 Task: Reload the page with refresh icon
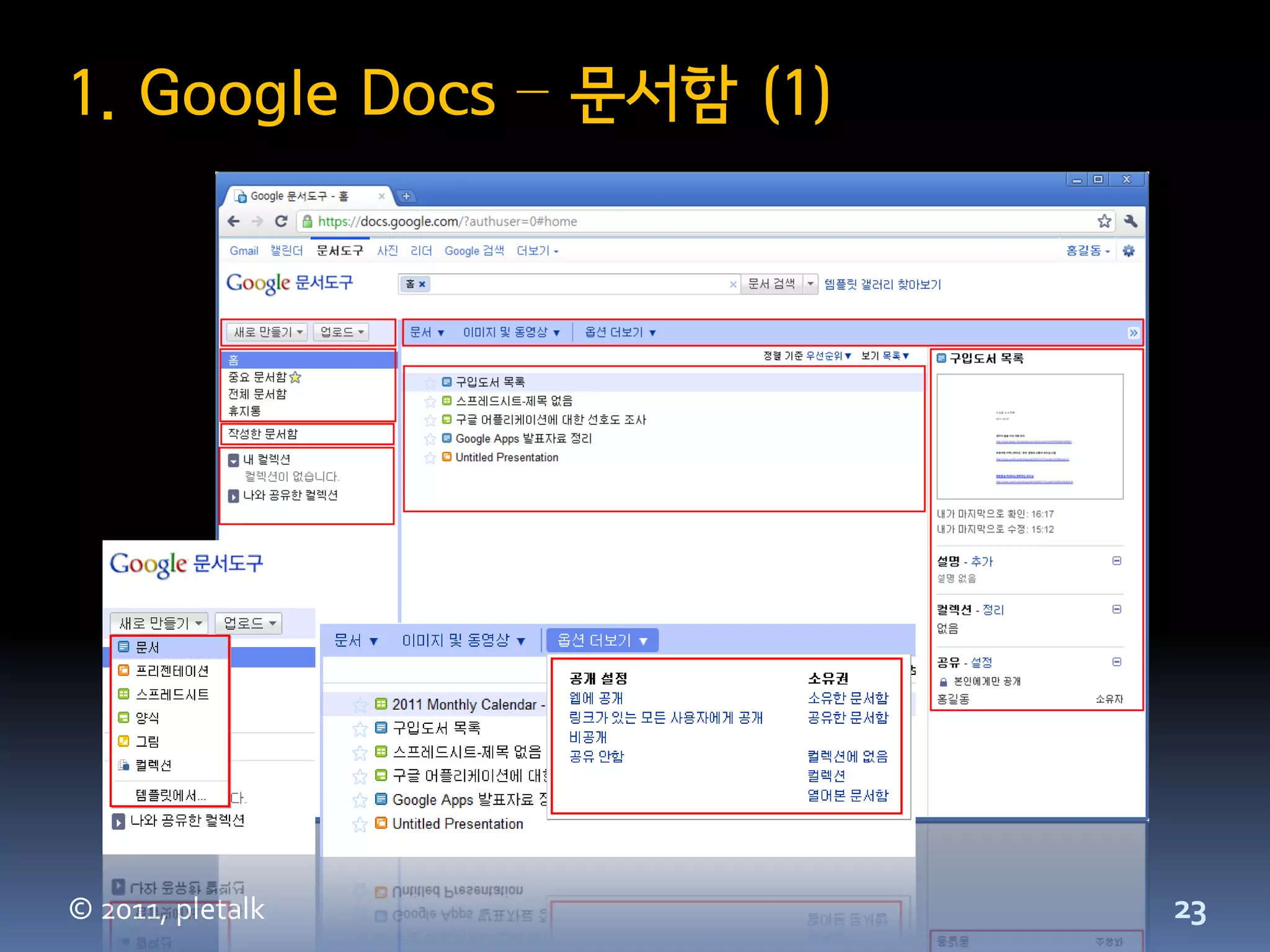pyautogui.click(x=281, y=221)
